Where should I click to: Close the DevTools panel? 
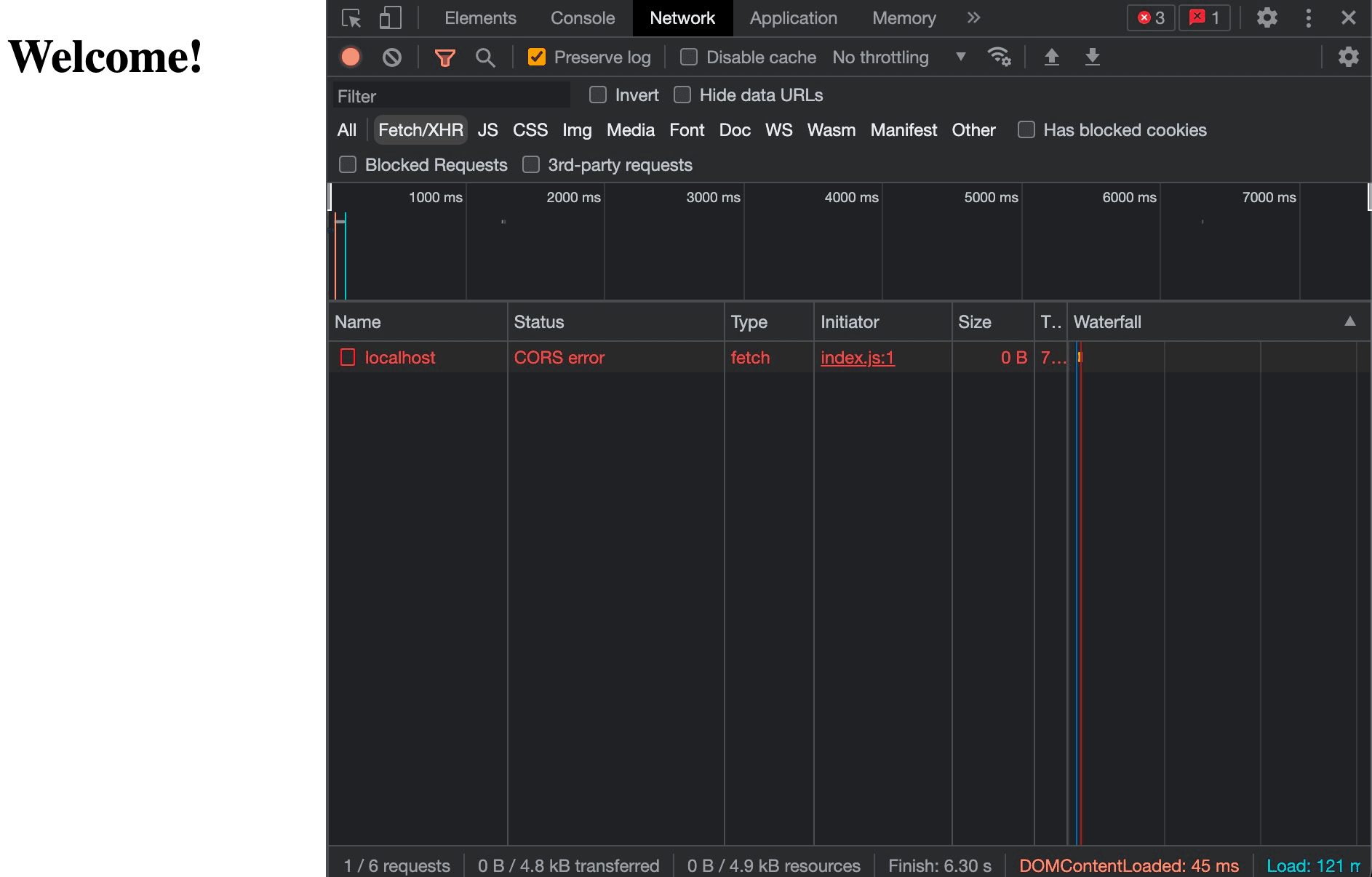(1349, 17)
